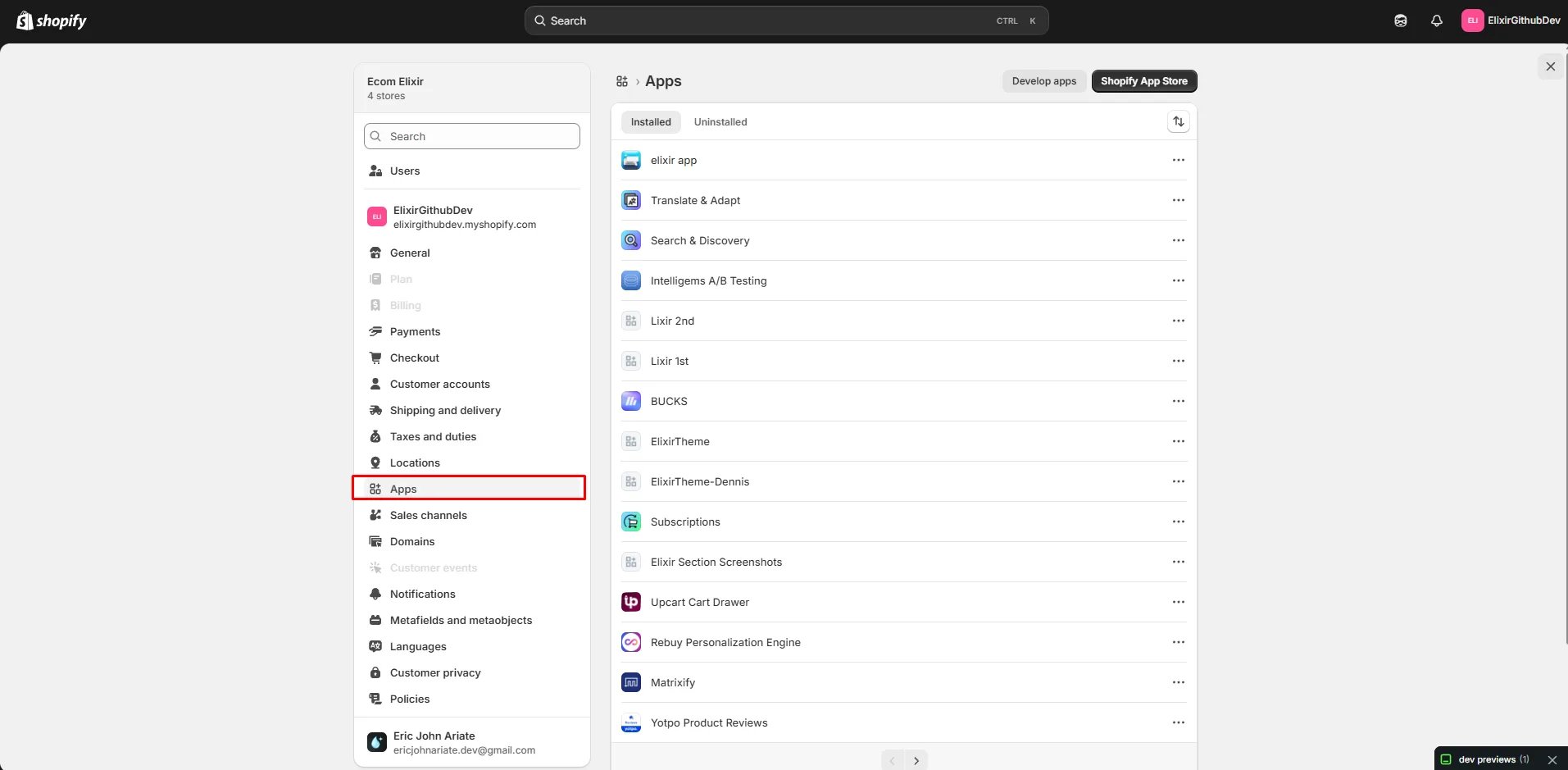Open Metafields and metaobjects
This screenshot has width=1568, height=770.
coord(472,620)
